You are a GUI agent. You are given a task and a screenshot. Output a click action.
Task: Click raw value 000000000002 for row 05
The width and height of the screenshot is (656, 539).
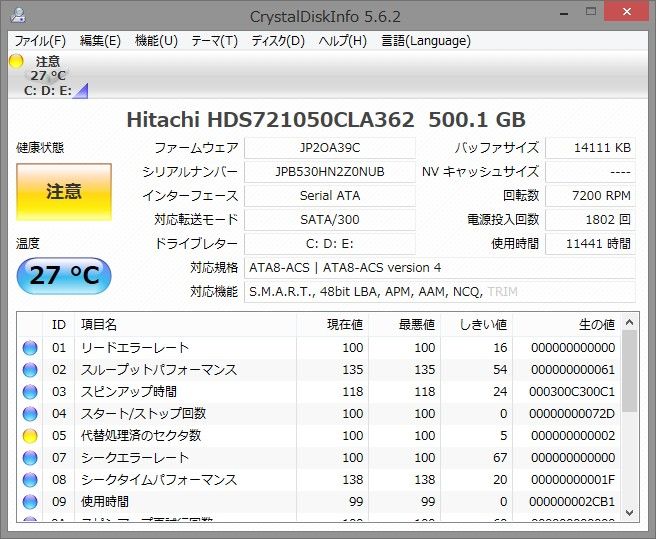(573, 436)
